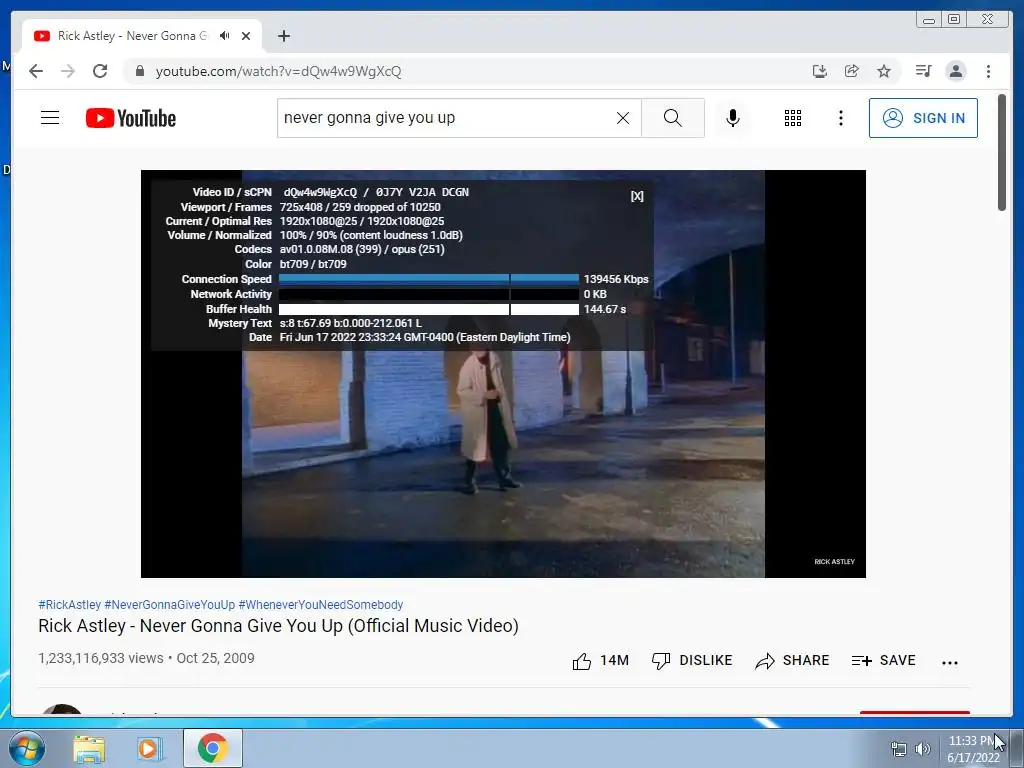Click Chrome taskbar button
The height and width of the screenshot is (768, 1024).
coord(213,748)
